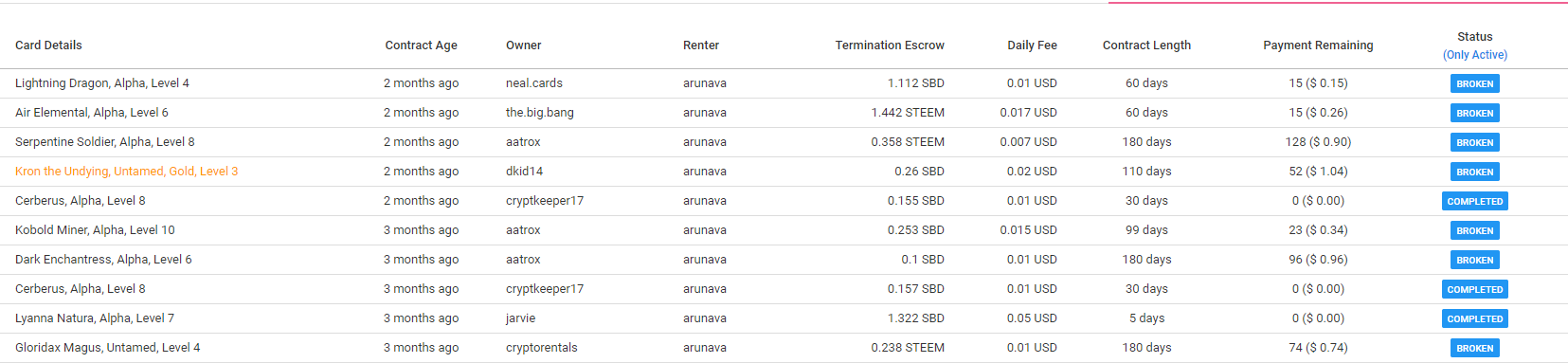Click COMPLETED badge for Lyanna Natura row
This screenshot has width=1568, height=363.
pyautogui.click(x=1474, y=318)
